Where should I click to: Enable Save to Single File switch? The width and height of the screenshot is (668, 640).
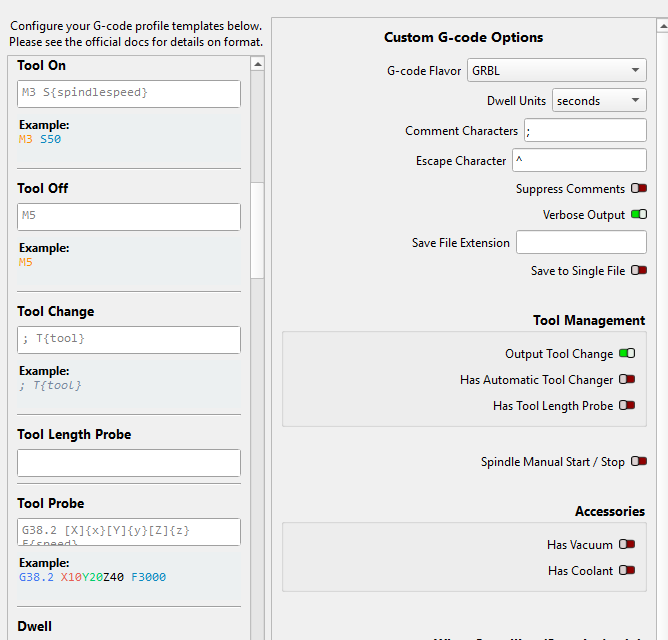click(x=639, y=270)
